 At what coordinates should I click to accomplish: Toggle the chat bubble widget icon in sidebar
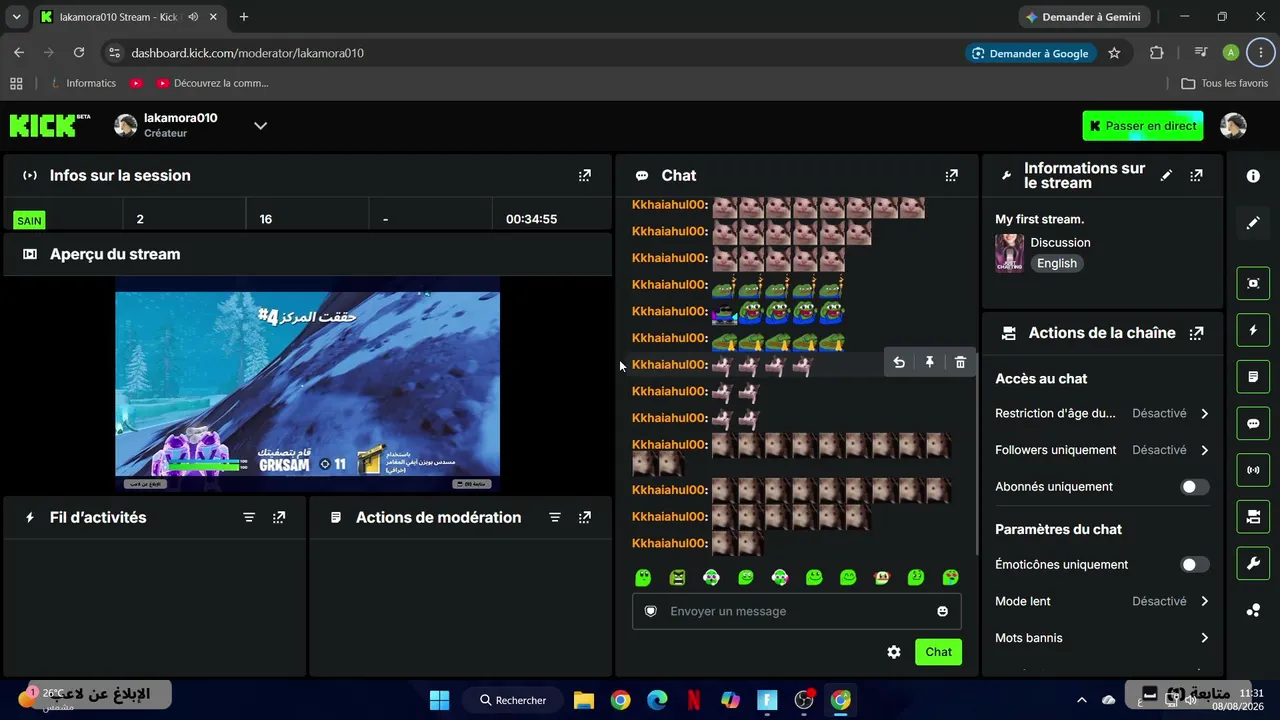[x=1253, y=424]
